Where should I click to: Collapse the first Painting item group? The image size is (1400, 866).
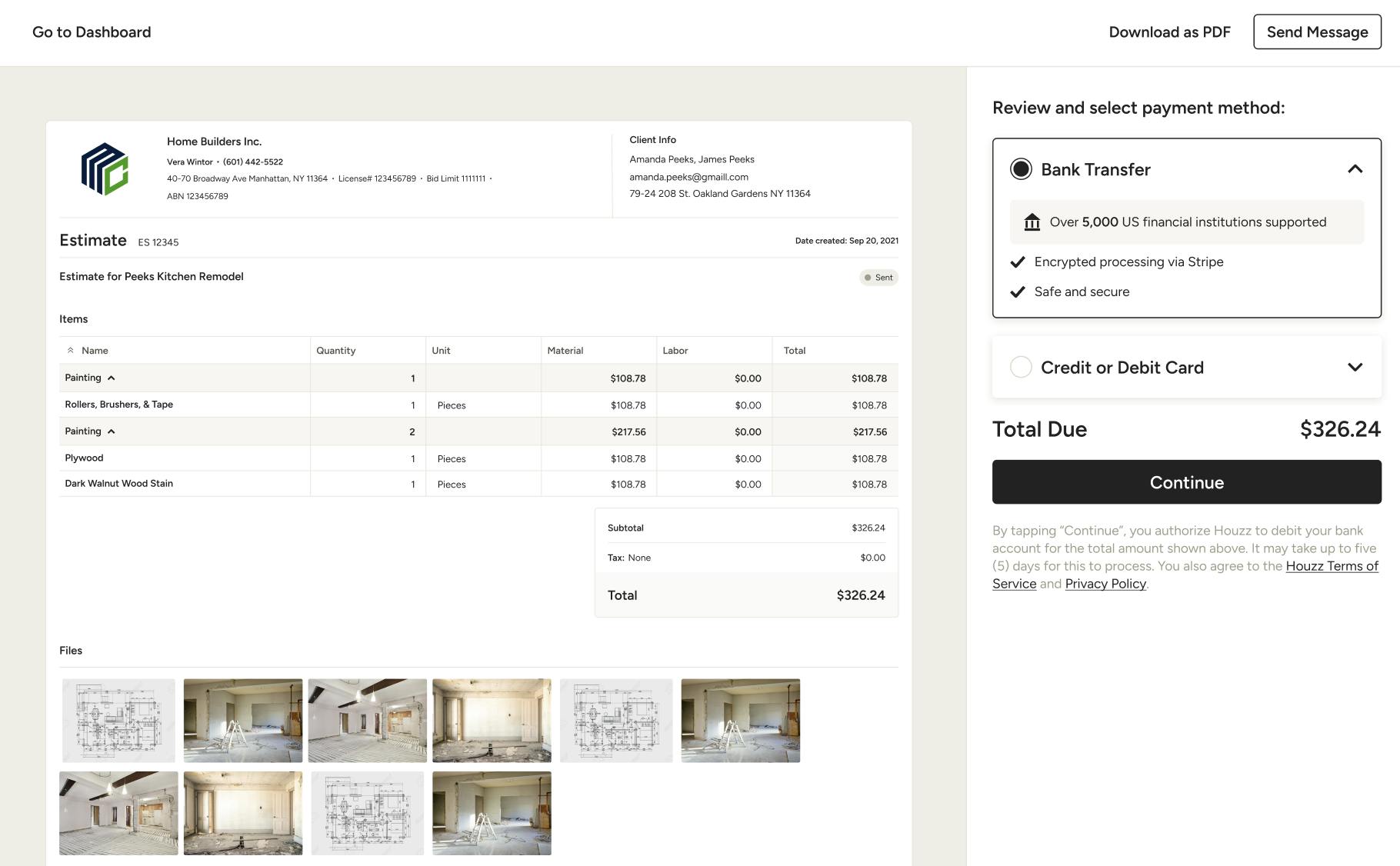[x=111, y=378]
